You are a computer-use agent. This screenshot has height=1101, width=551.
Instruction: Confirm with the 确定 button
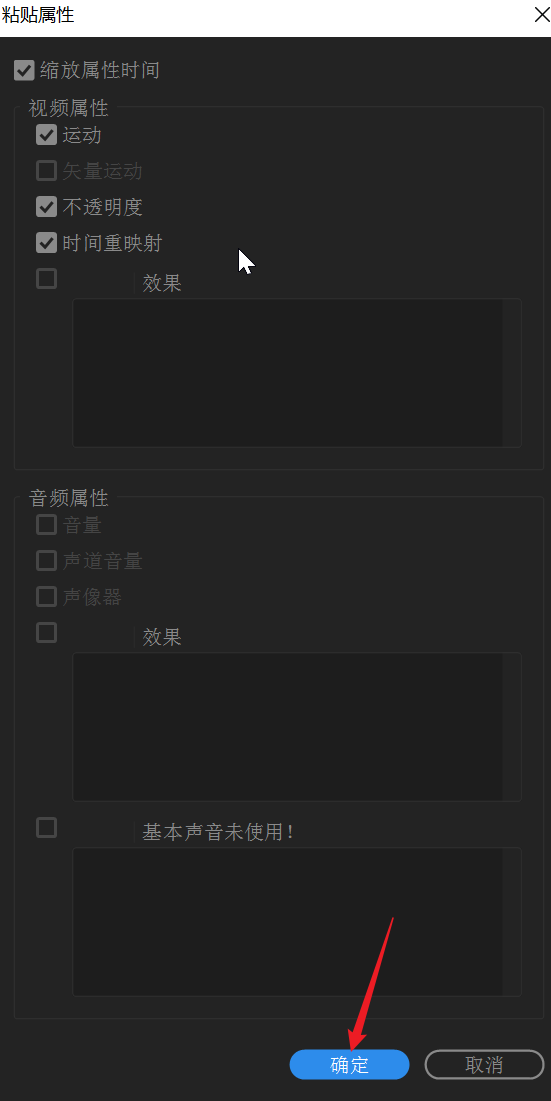tap(350, 1064)
